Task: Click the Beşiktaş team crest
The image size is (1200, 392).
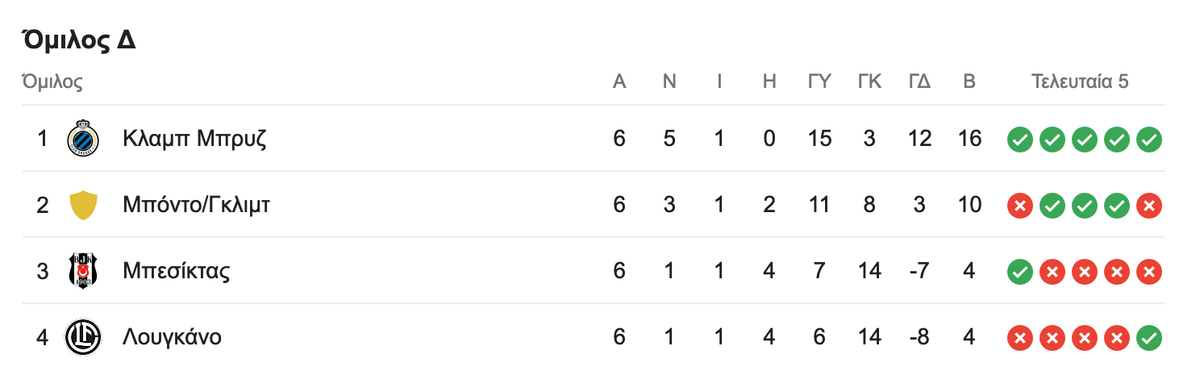Action: click(83, 271)
